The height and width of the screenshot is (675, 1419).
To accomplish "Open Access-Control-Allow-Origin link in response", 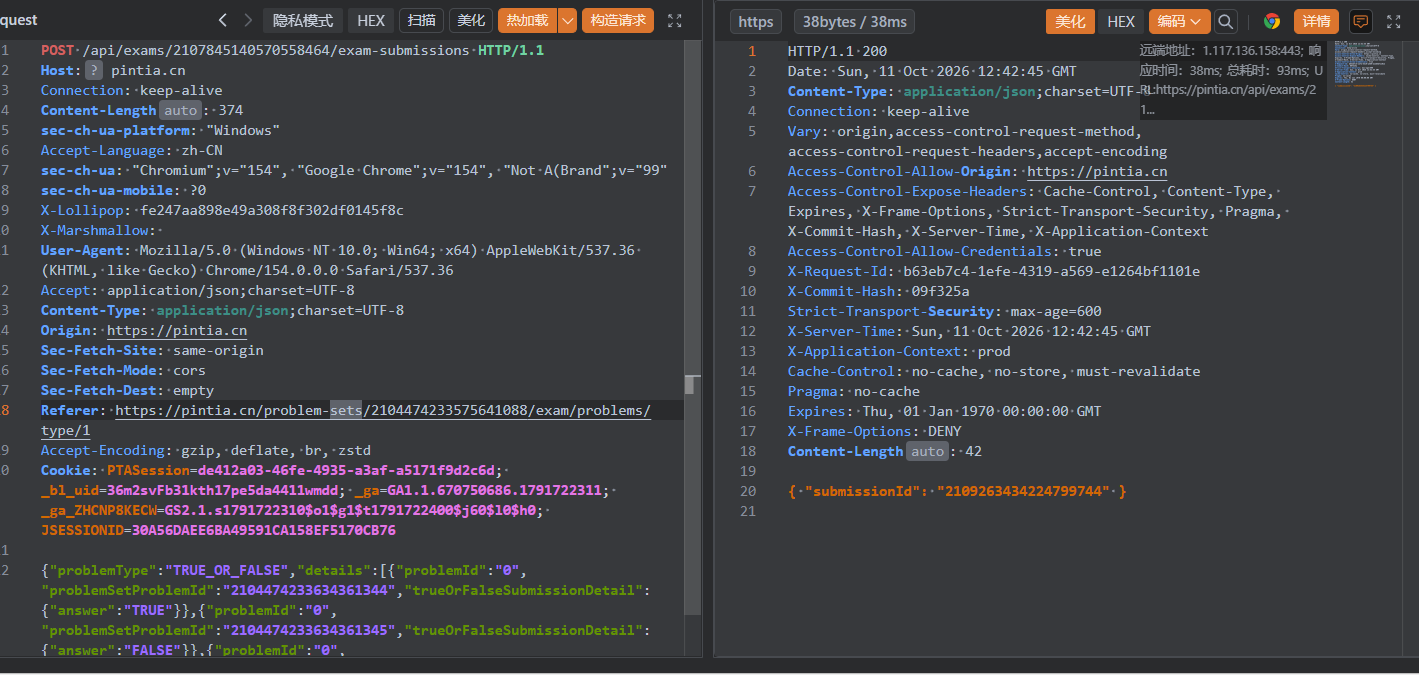I will coord(1097,171).
